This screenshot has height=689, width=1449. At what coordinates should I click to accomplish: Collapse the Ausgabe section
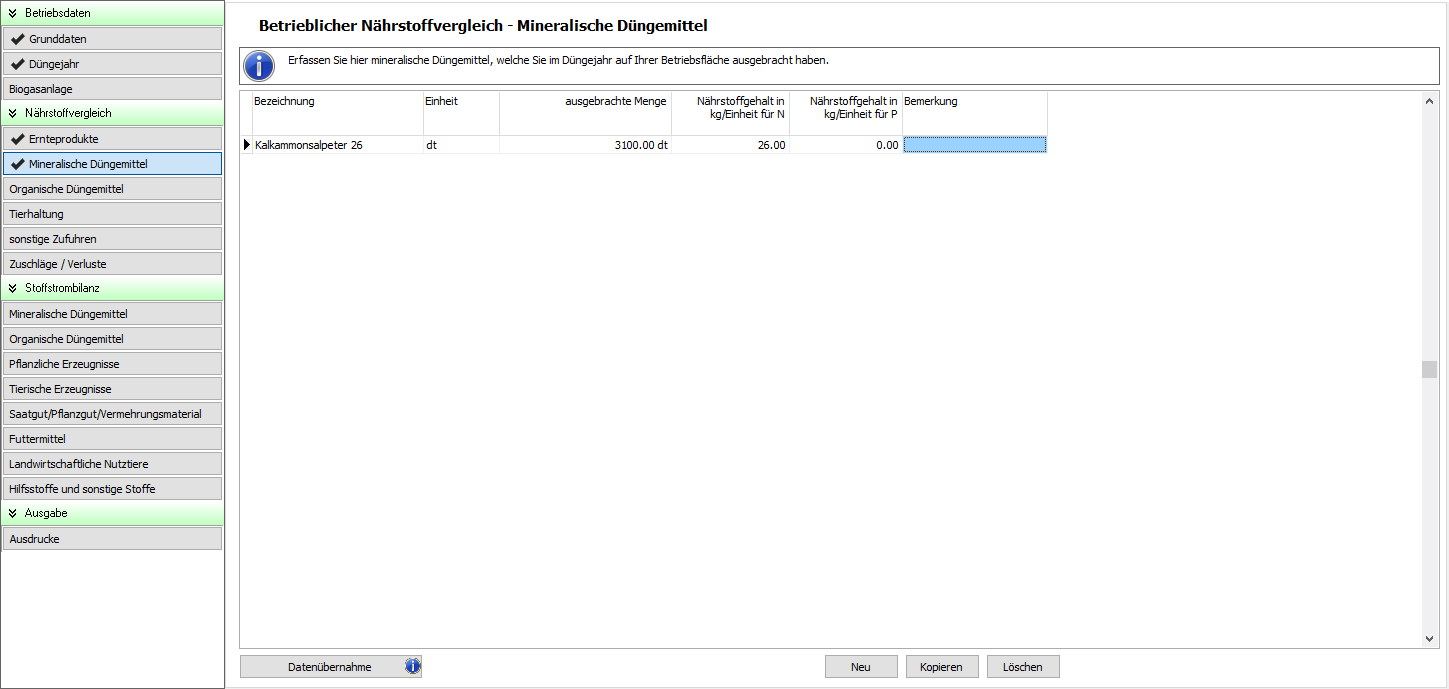pyautogui.click(x=13, y=513)
